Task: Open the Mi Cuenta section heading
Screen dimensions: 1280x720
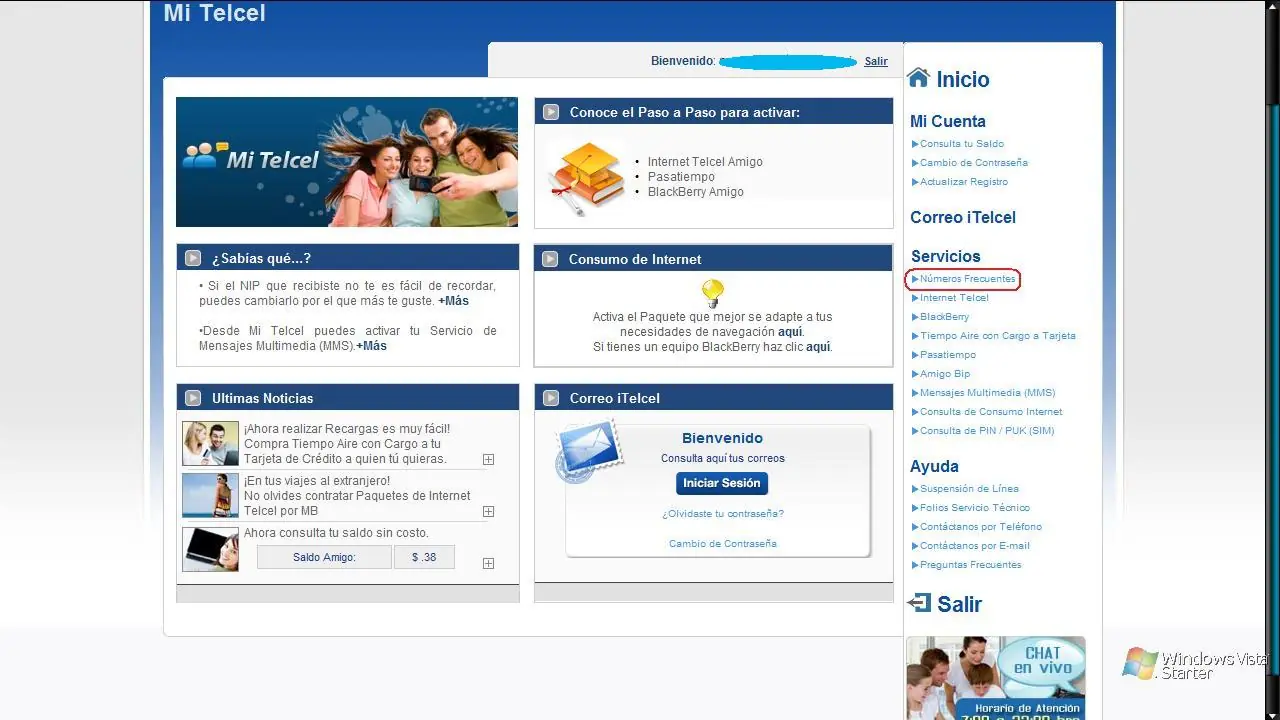Action: click(948, 121)
